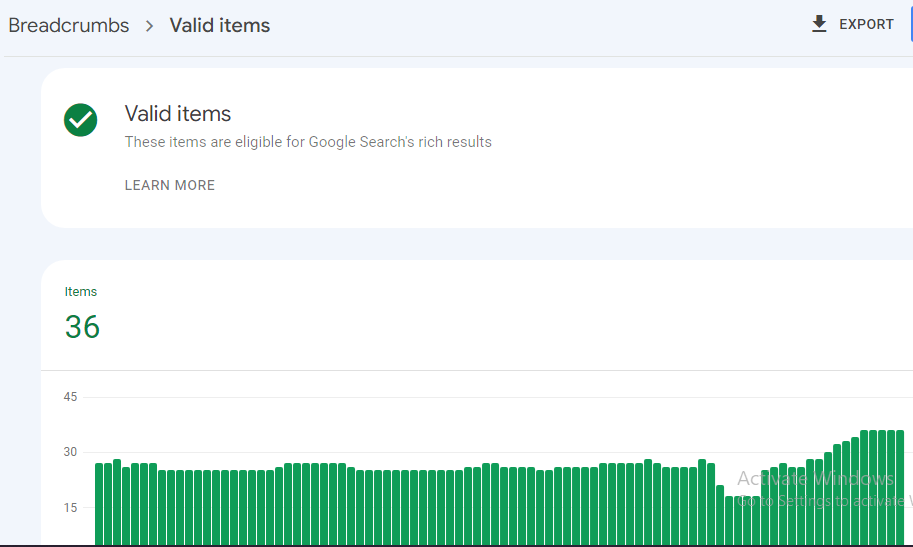Image resolution: width=913 pixels, height=547 pixels.
Task: Click the green checkmark valid status icon
Action: tap(80, 120)
